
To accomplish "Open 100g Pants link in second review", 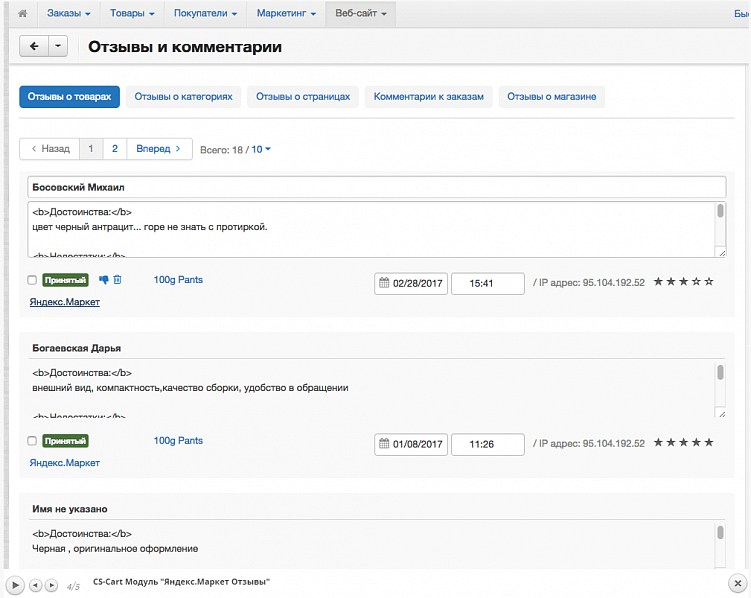I will click(178, 440).
